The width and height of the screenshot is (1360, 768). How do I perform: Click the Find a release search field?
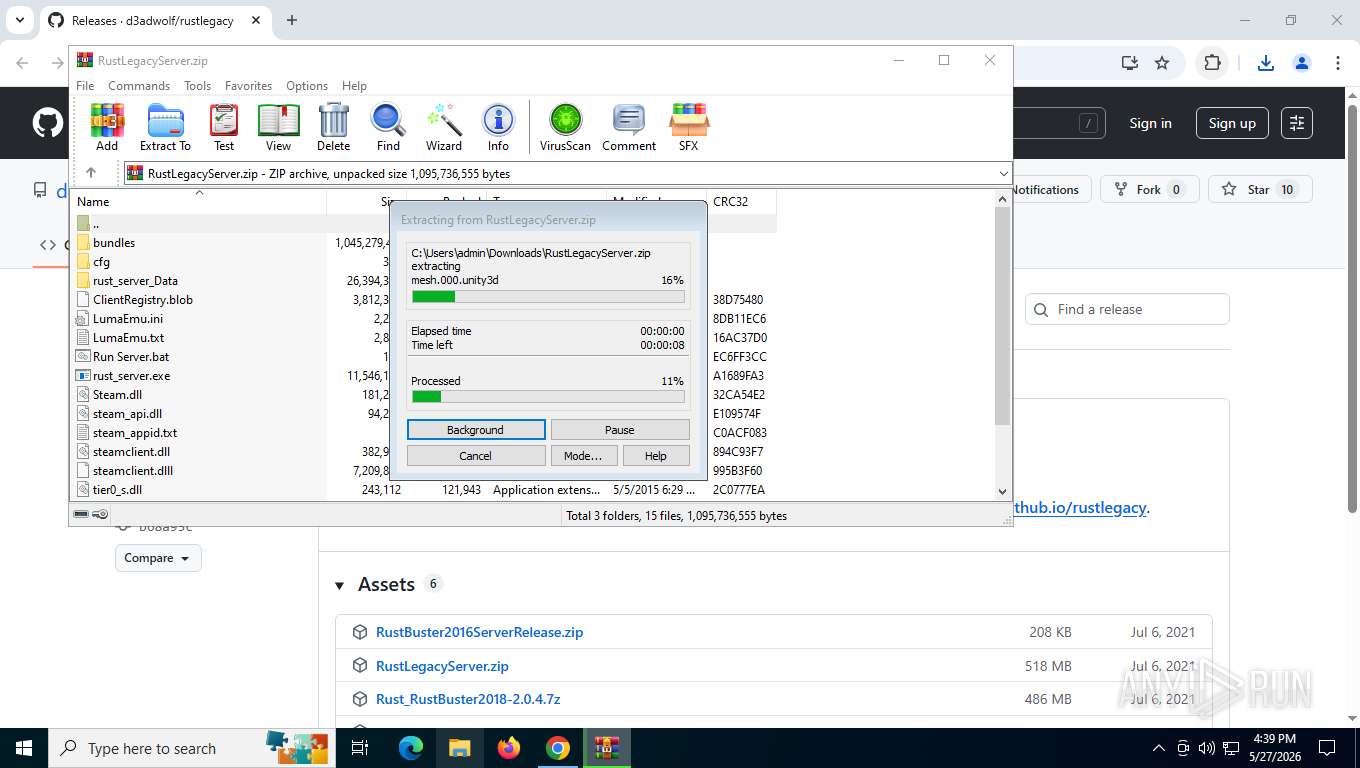point(1127,309)
